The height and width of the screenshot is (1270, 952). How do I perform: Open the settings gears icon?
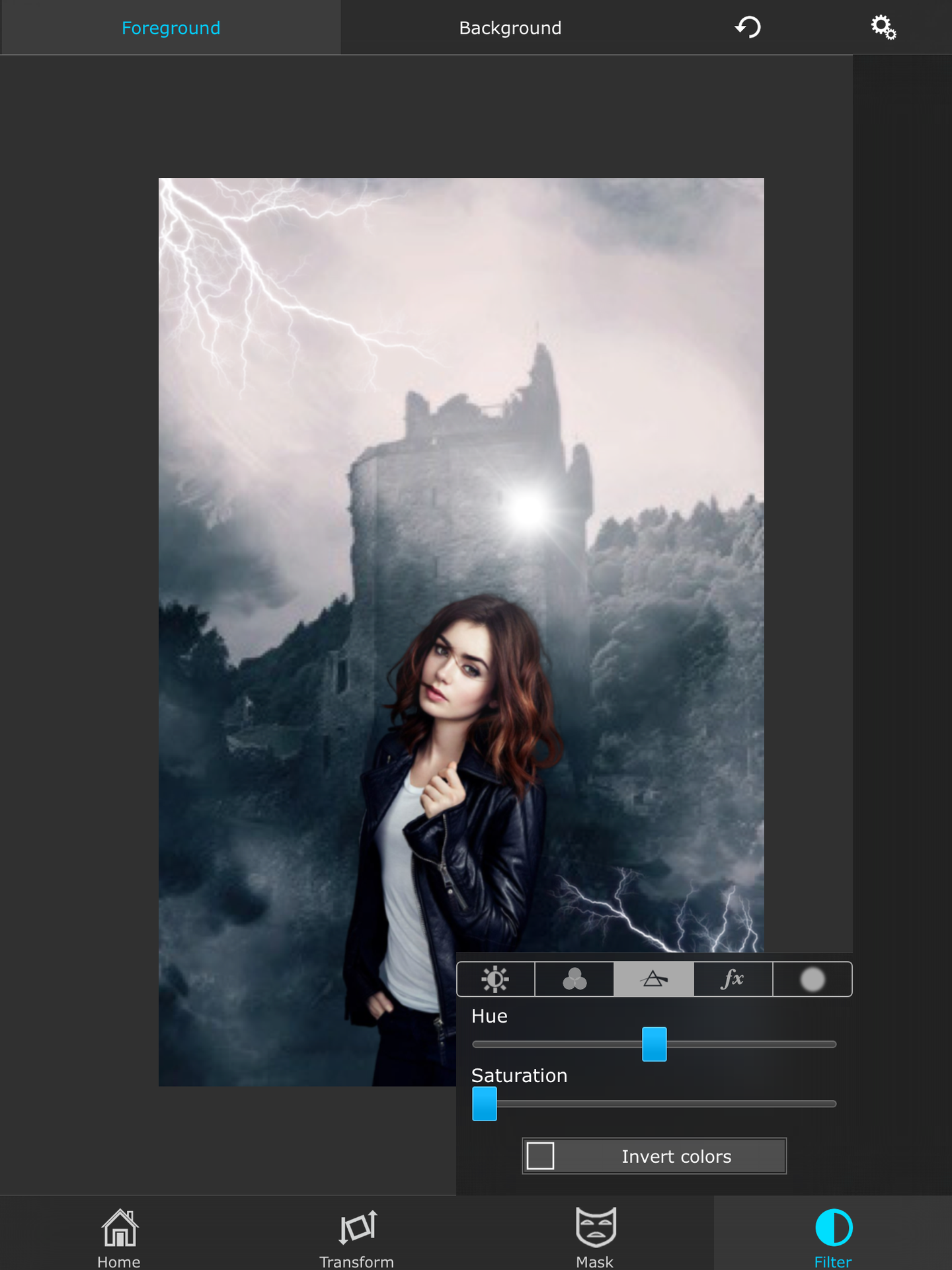point(883,27)
